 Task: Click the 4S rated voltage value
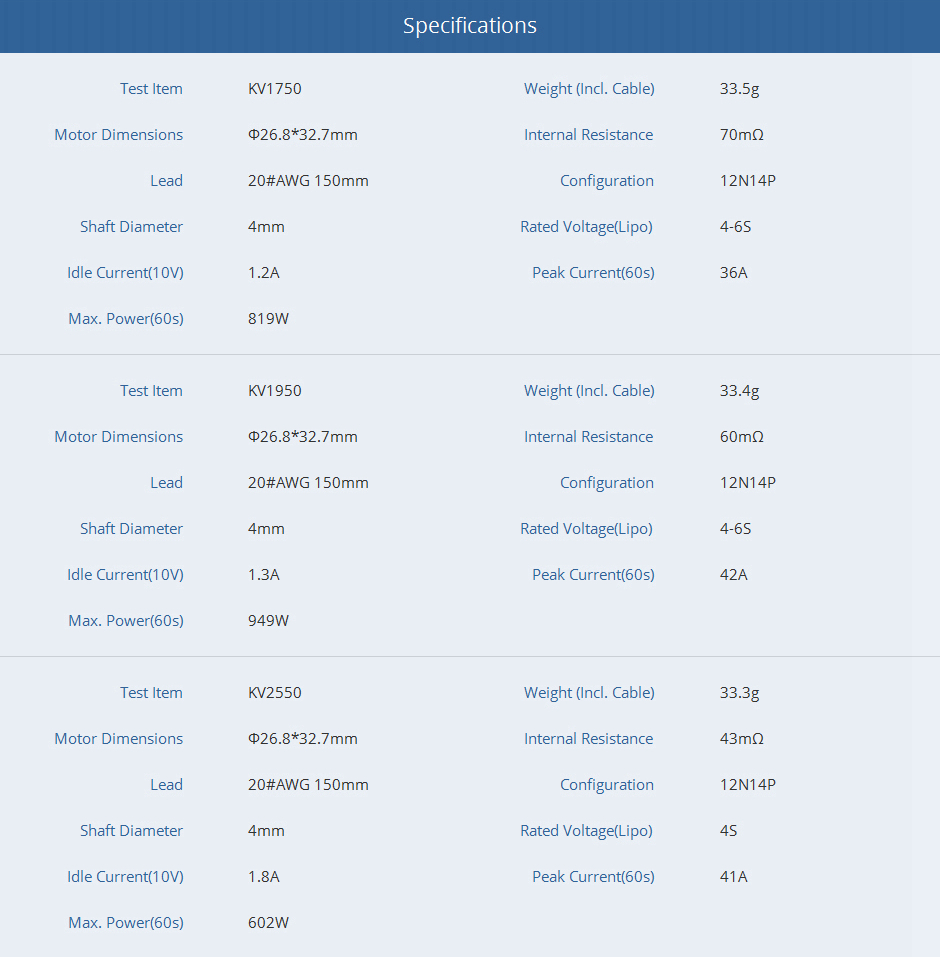click(728, 831)
